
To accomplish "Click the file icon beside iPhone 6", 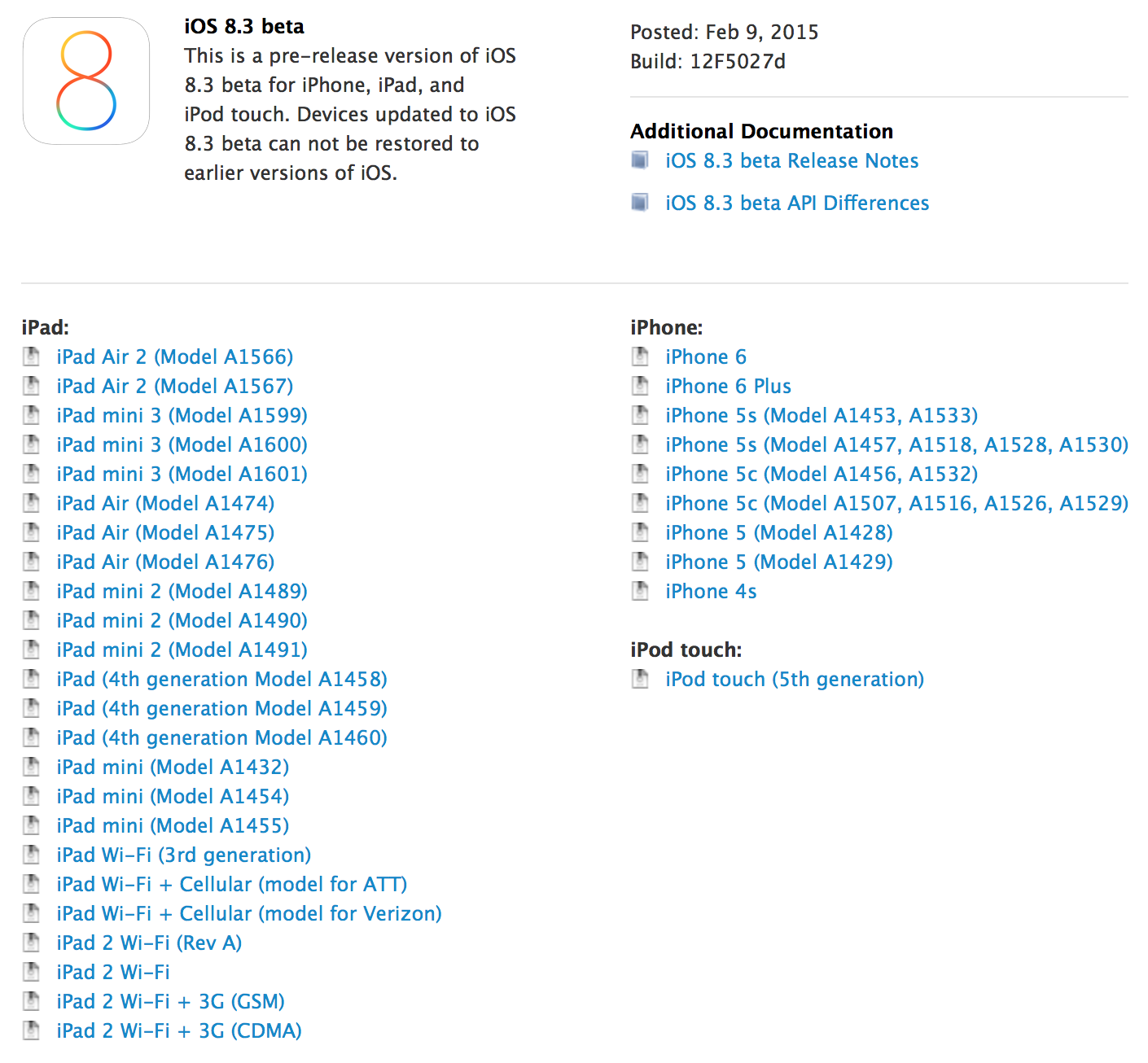I will (640, 356).
